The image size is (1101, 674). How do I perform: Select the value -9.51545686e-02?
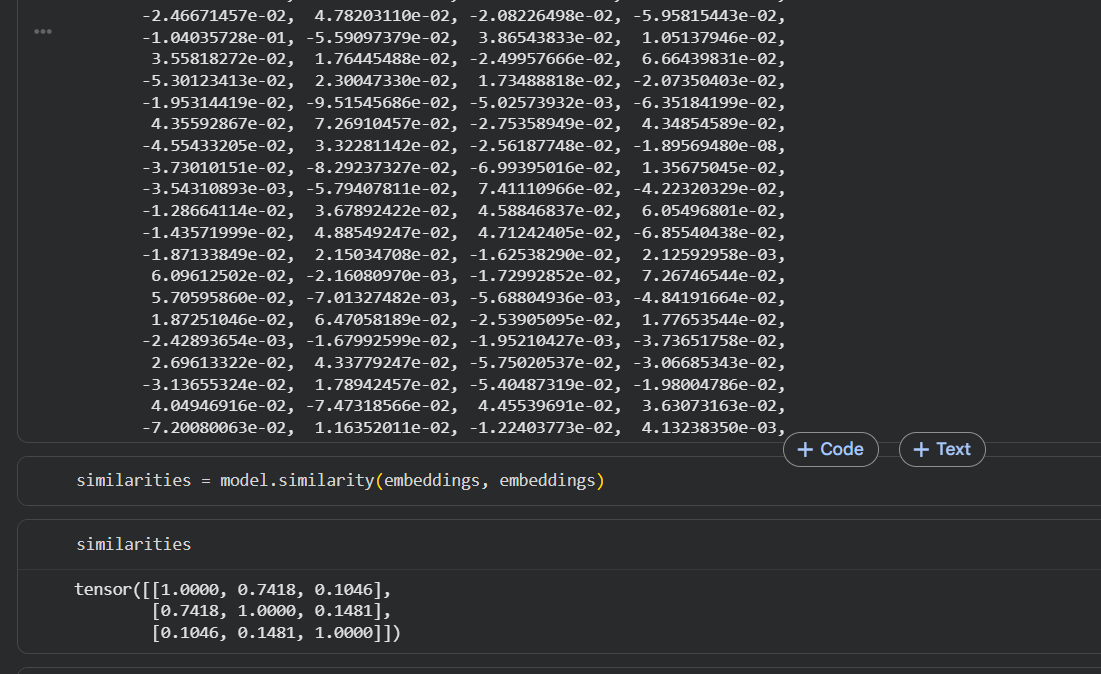377,103
